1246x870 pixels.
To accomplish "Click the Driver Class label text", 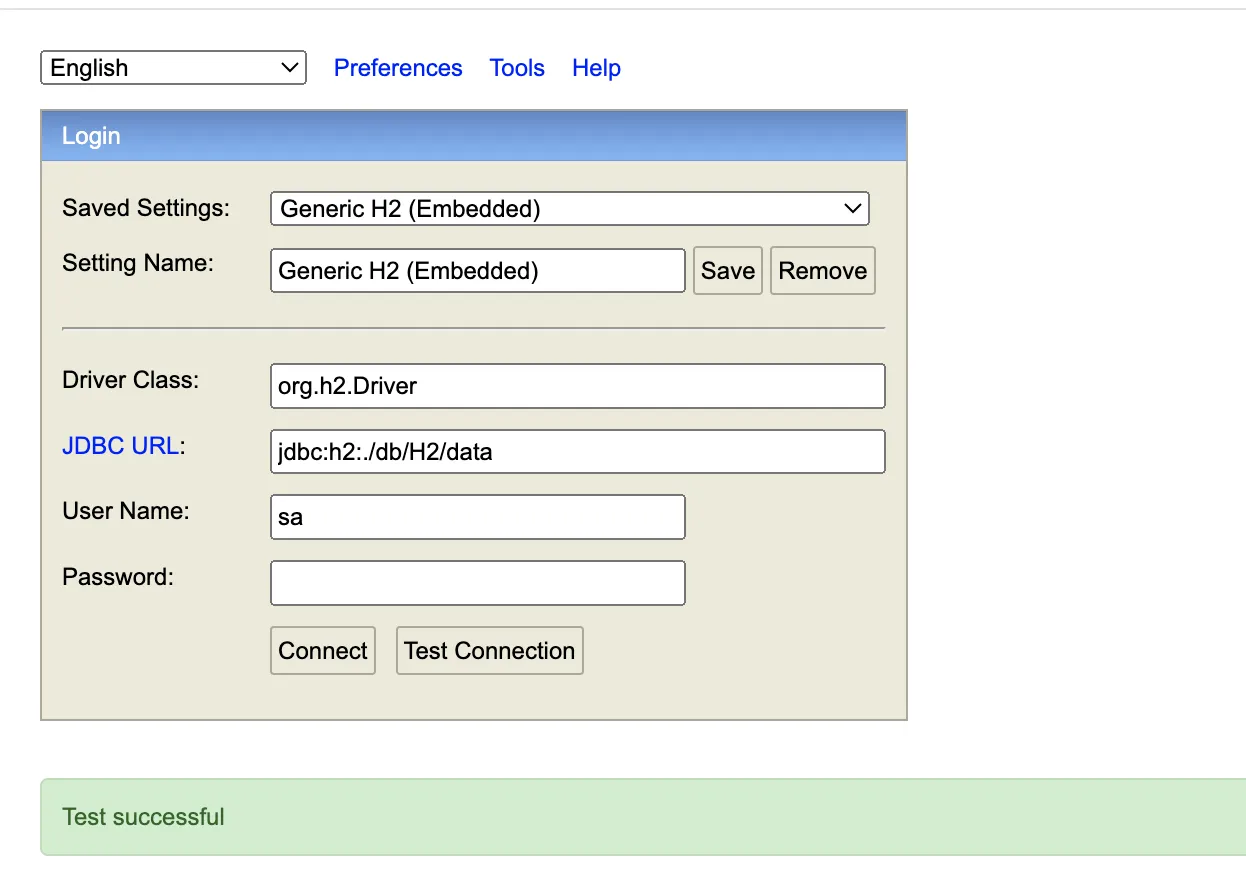I will coord(131,380).
